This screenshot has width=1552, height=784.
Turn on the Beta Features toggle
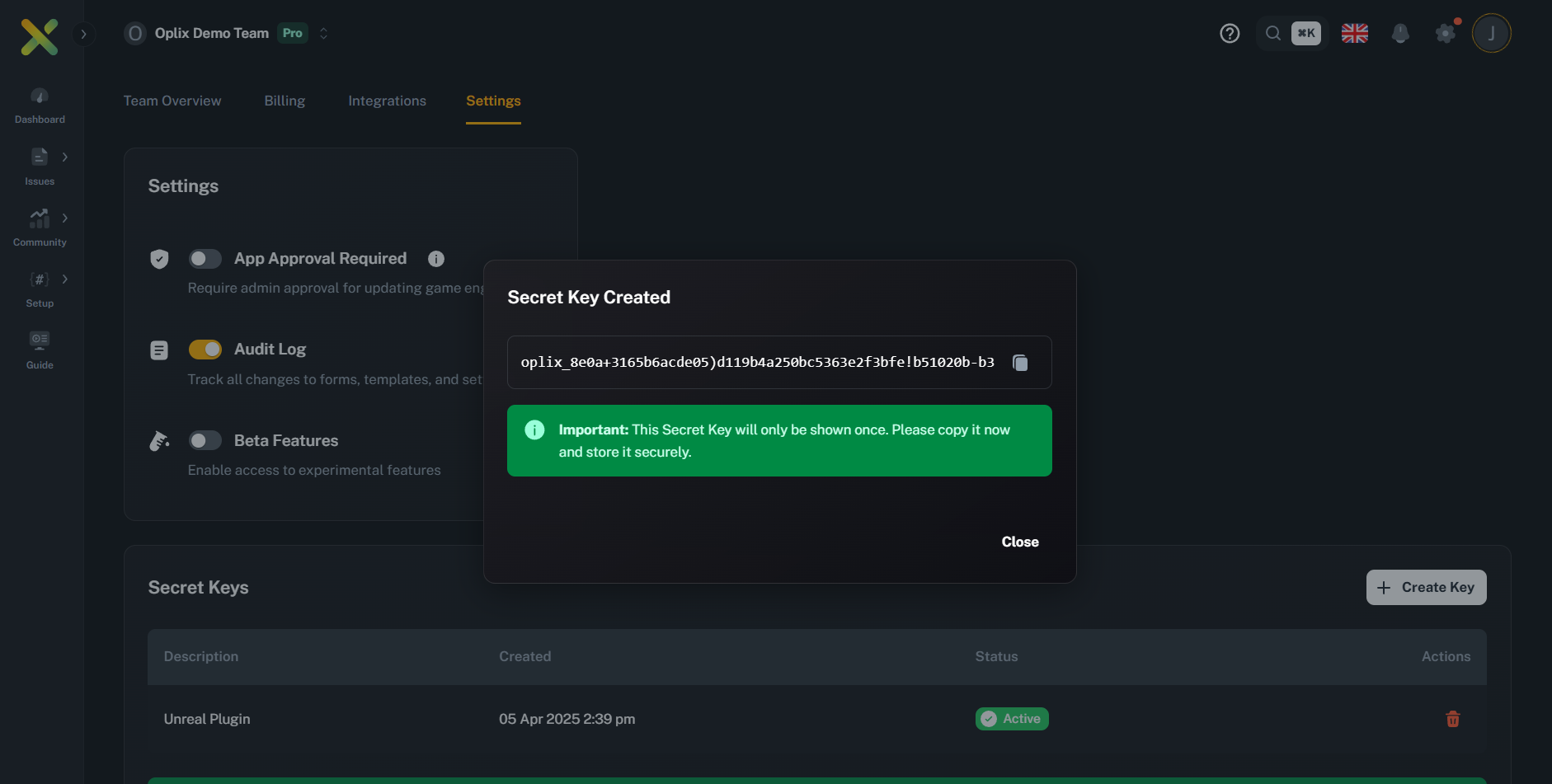click(205, 440)
